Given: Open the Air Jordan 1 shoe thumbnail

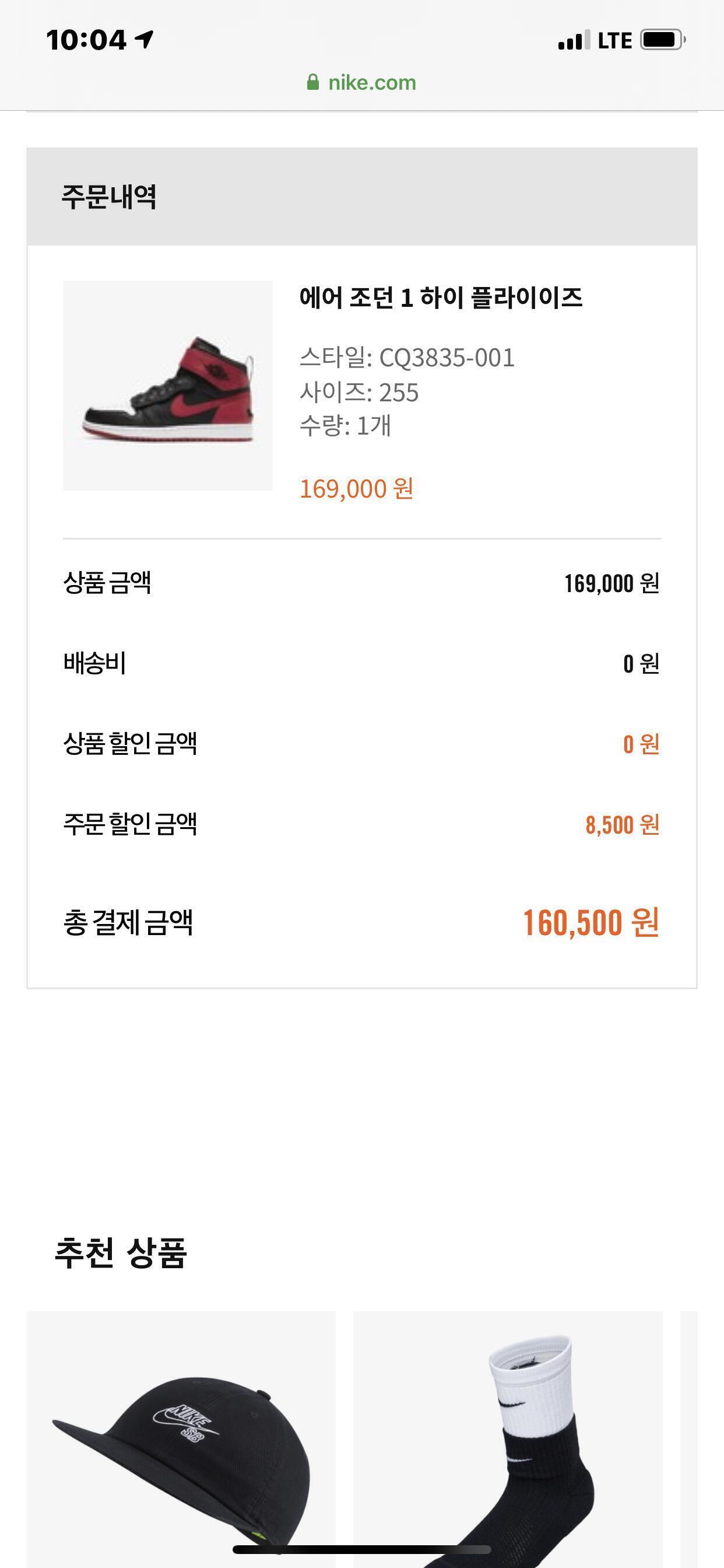Looking at the screenshot, I should pyautogui.click(x=167, y=386).
